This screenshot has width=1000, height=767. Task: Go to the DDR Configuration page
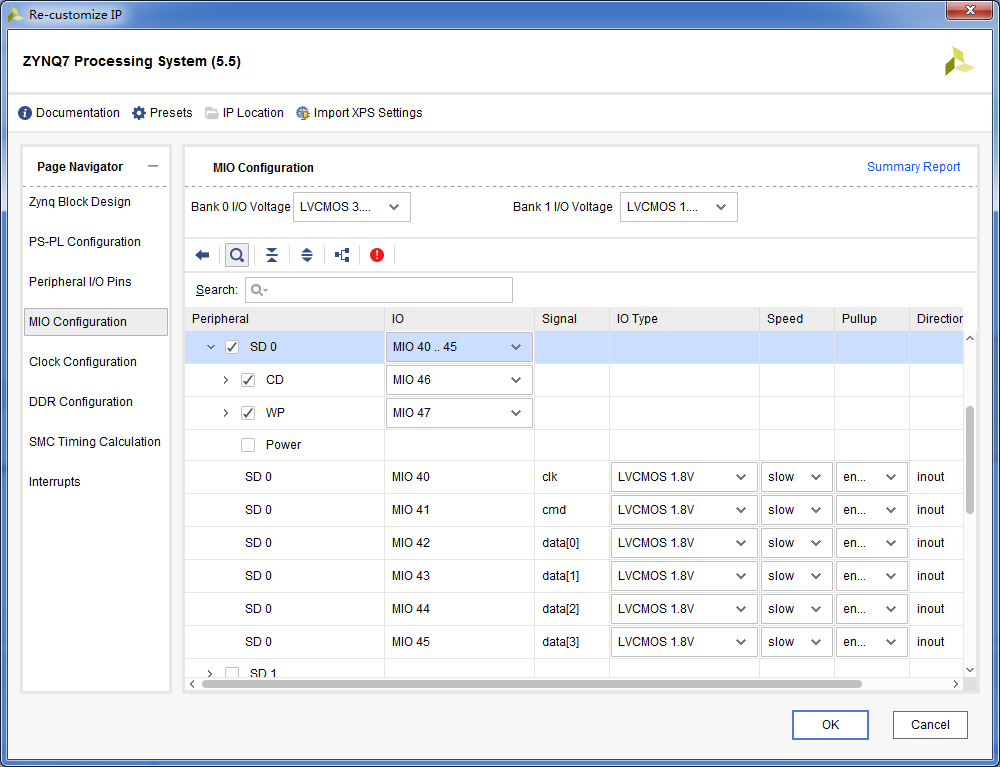[x=81, y=402]
